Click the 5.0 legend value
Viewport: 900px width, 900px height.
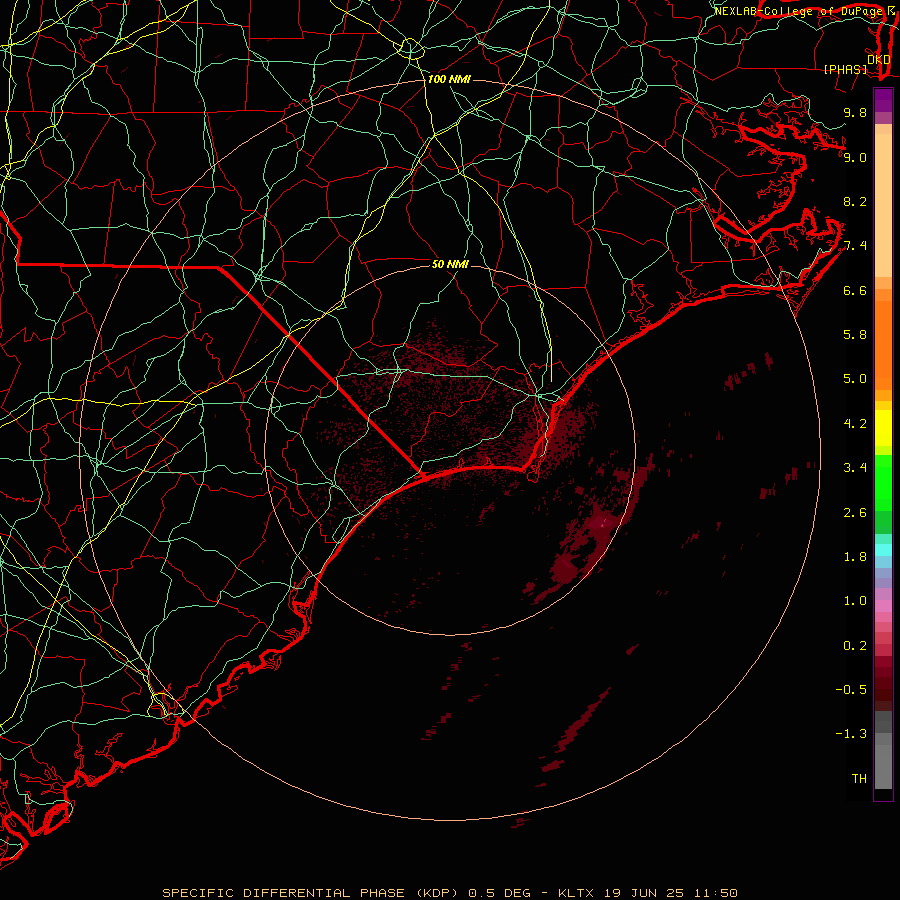[x=855, y=379]
